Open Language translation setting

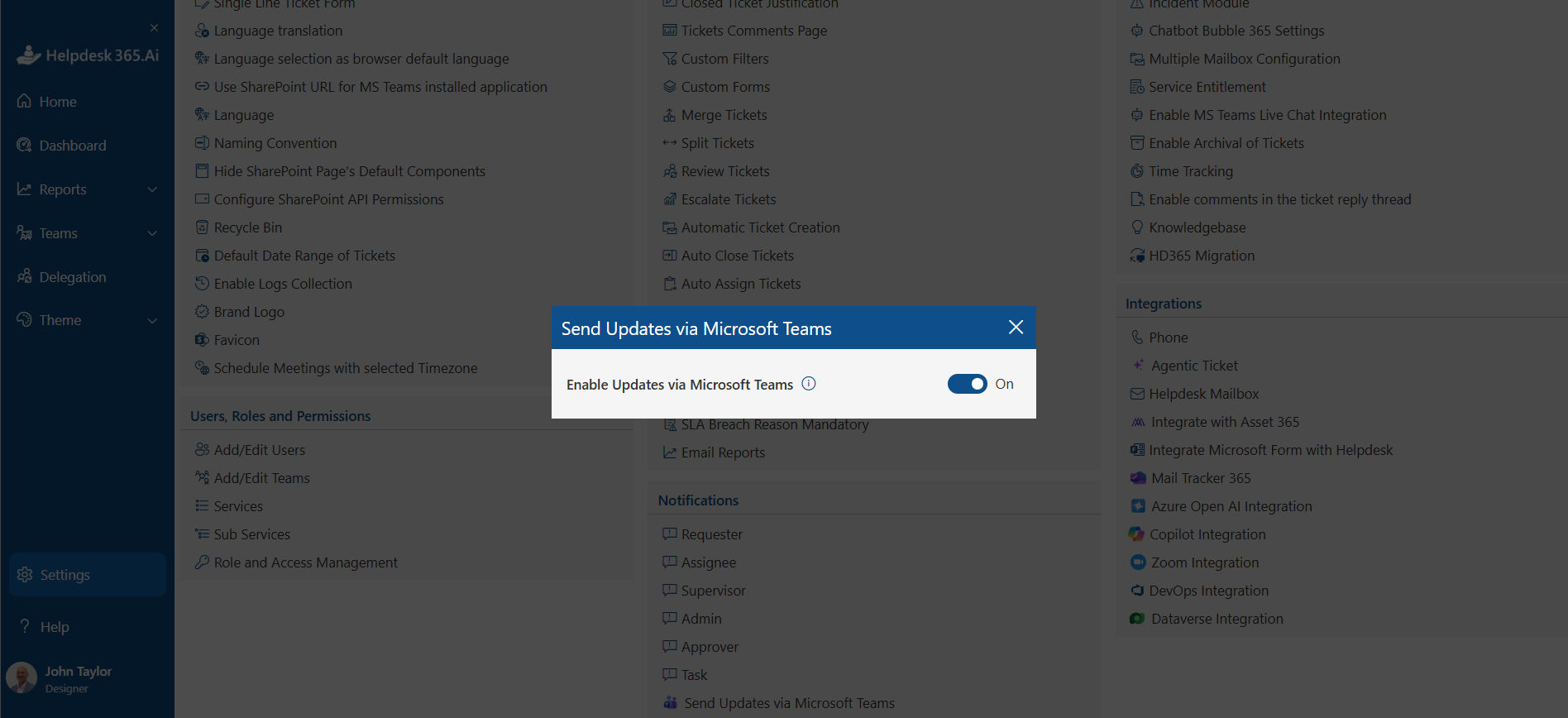(278, 31)
